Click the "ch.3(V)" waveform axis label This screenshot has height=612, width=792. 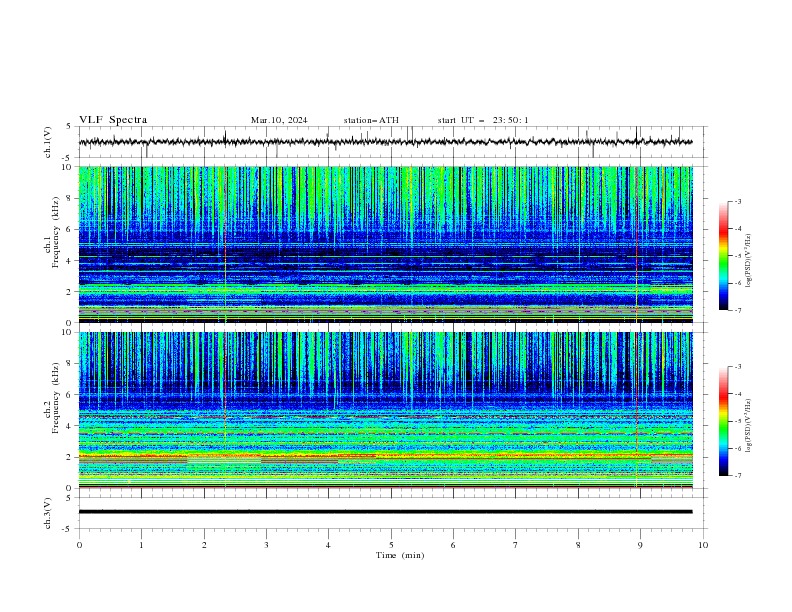tap(48, 513)
